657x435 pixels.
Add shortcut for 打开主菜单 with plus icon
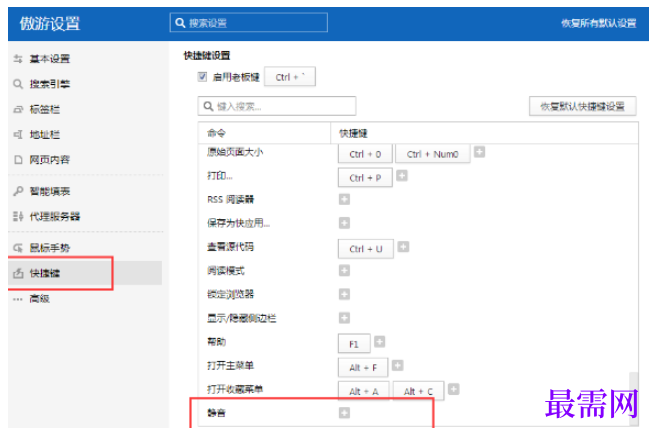[398, 366]
